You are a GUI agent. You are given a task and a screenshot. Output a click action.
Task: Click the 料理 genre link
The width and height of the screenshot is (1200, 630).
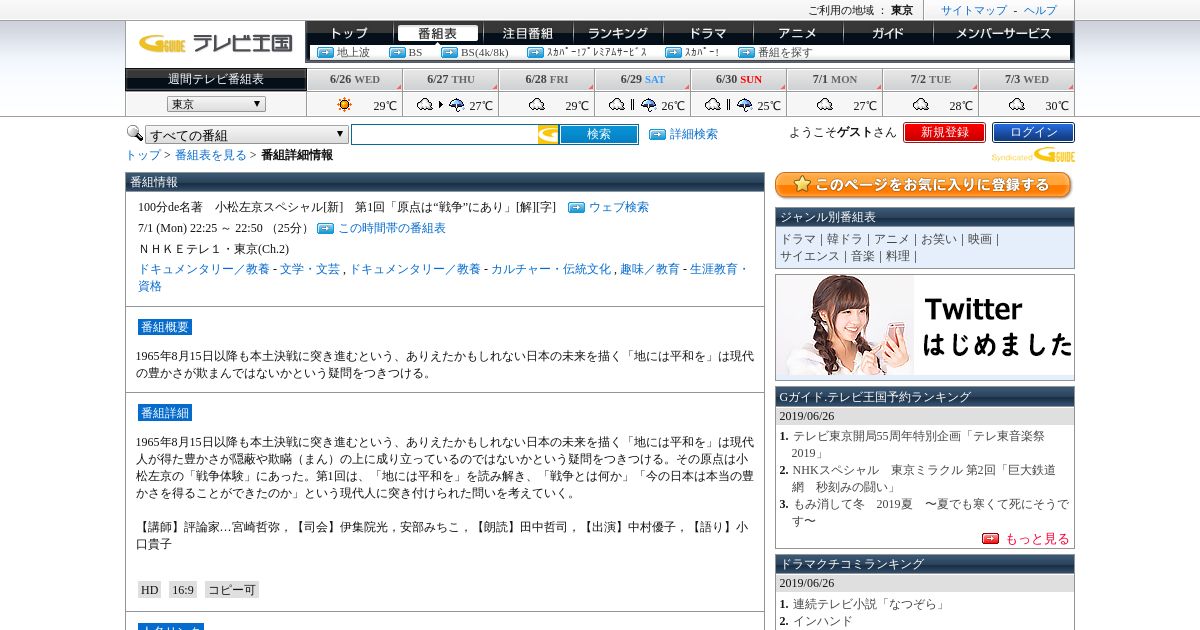(898, 256)
